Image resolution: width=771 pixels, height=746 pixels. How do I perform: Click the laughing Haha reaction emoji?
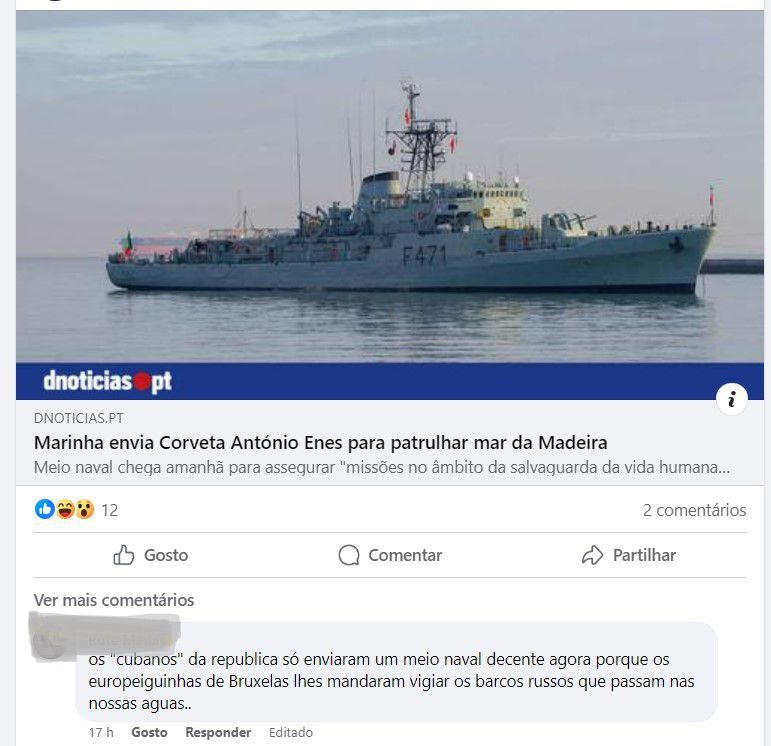click(64, 509)
